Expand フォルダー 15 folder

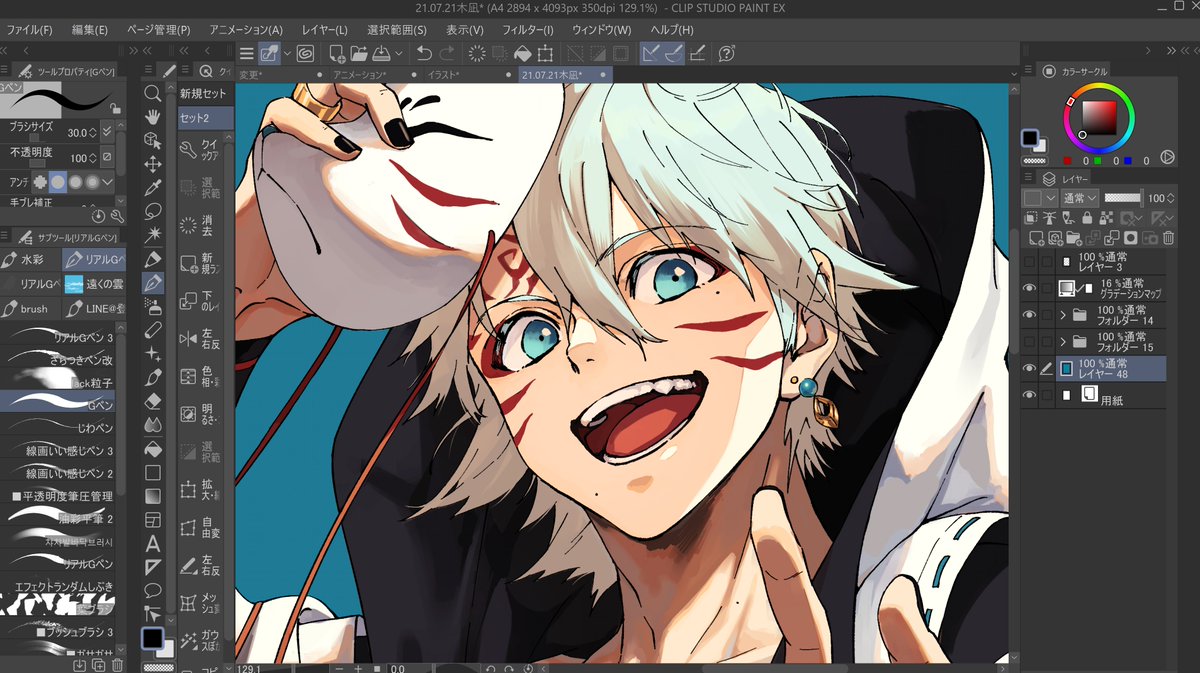coord(1063,342)
